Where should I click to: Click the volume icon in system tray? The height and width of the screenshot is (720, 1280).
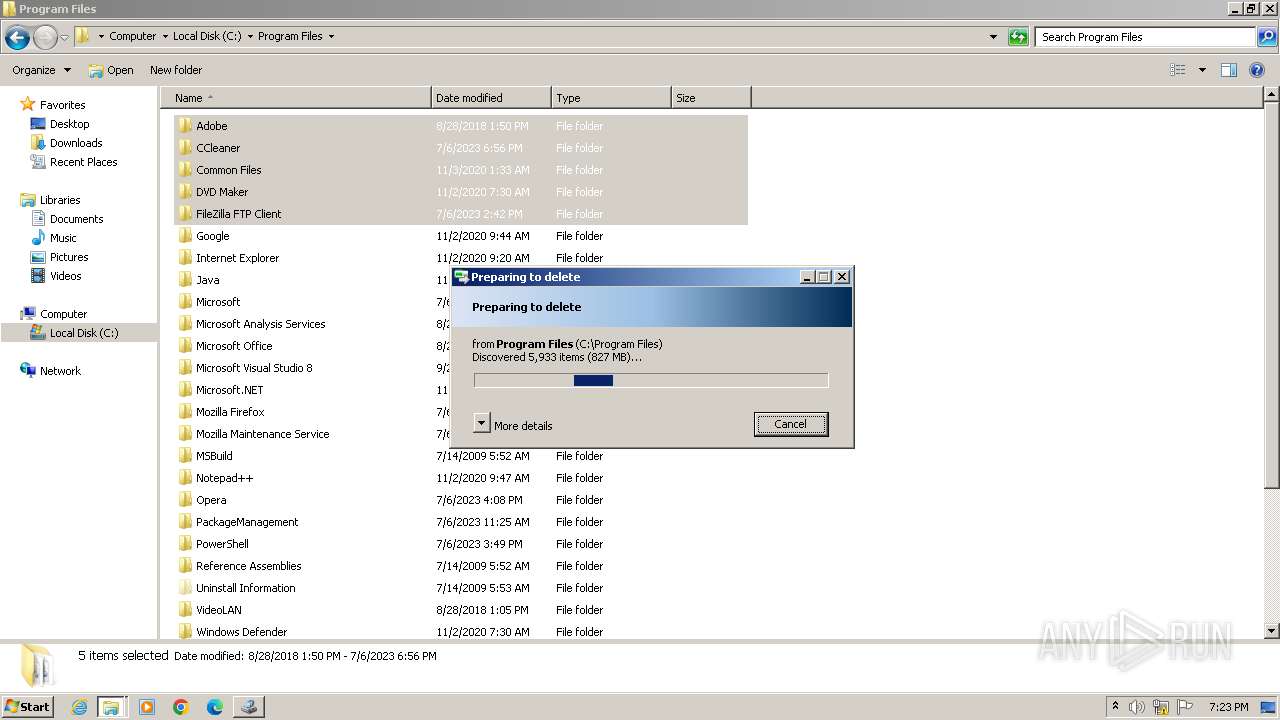coord(1137,707)
